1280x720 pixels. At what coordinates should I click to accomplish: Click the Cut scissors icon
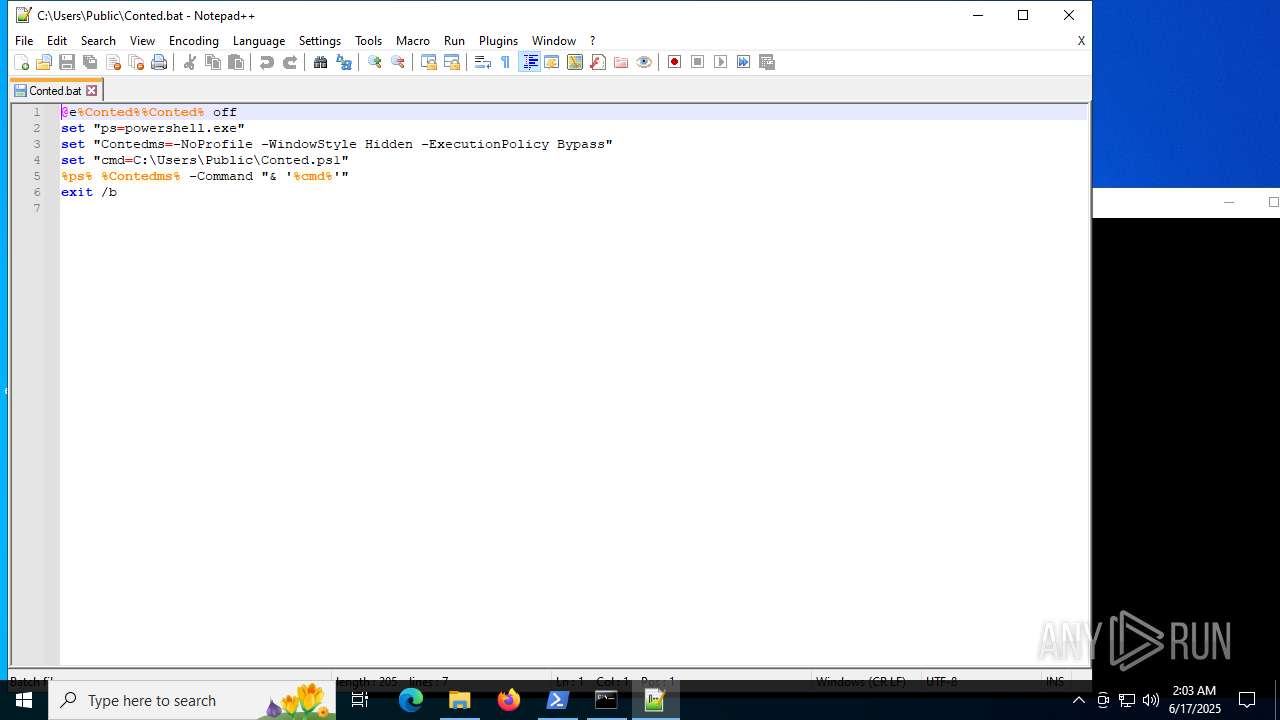[189, 62]
